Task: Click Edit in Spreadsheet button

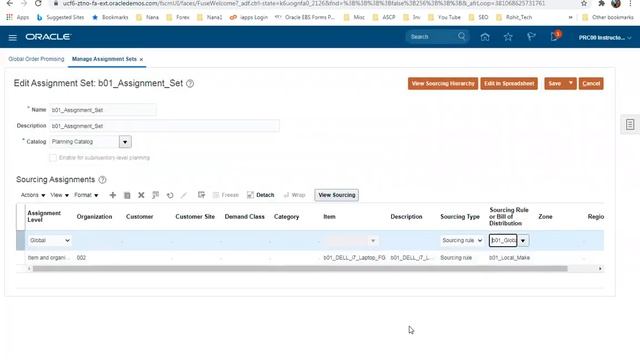Action: coord(509,83)
